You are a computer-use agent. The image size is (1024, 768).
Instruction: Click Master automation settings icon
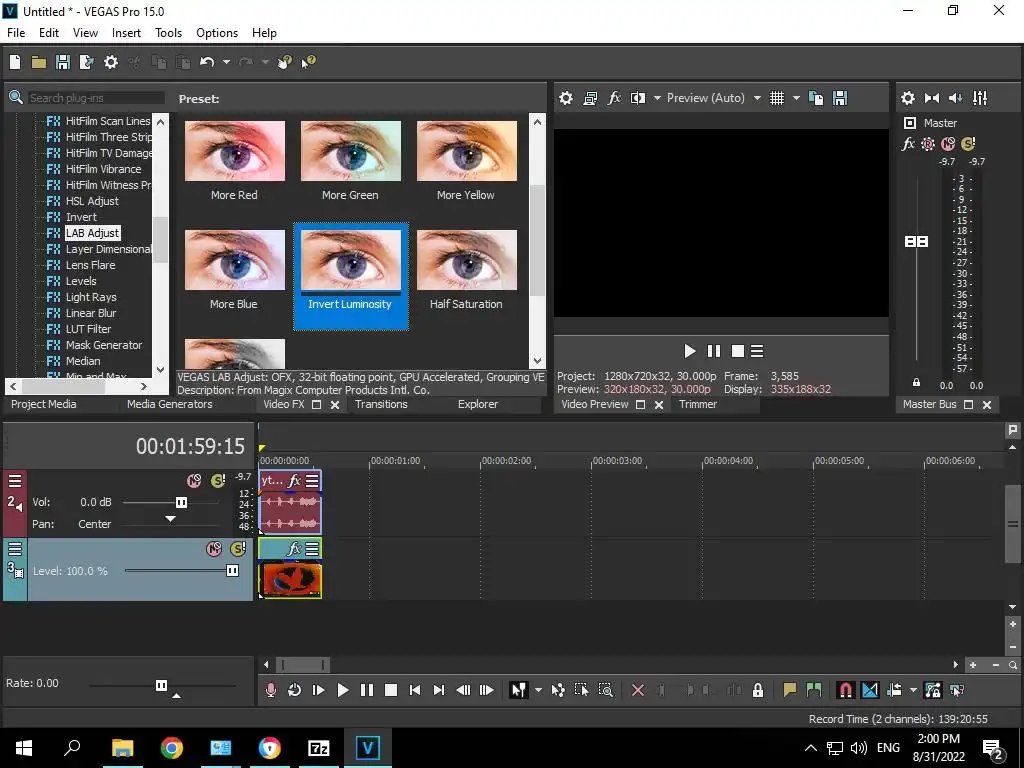click(x=927, y=144)
